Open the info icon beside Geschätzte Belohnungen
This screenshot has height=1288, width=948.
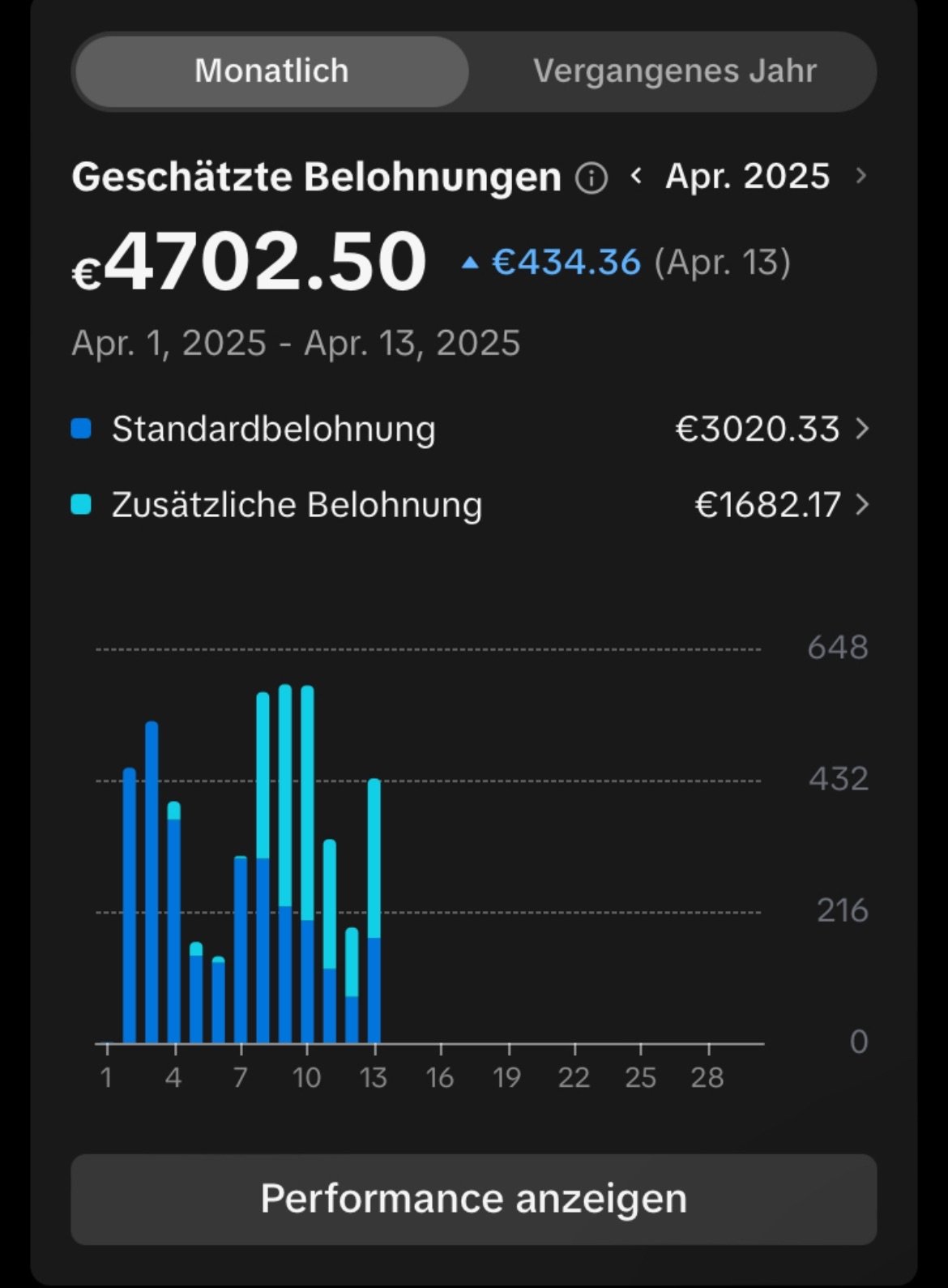click(591, 178)
